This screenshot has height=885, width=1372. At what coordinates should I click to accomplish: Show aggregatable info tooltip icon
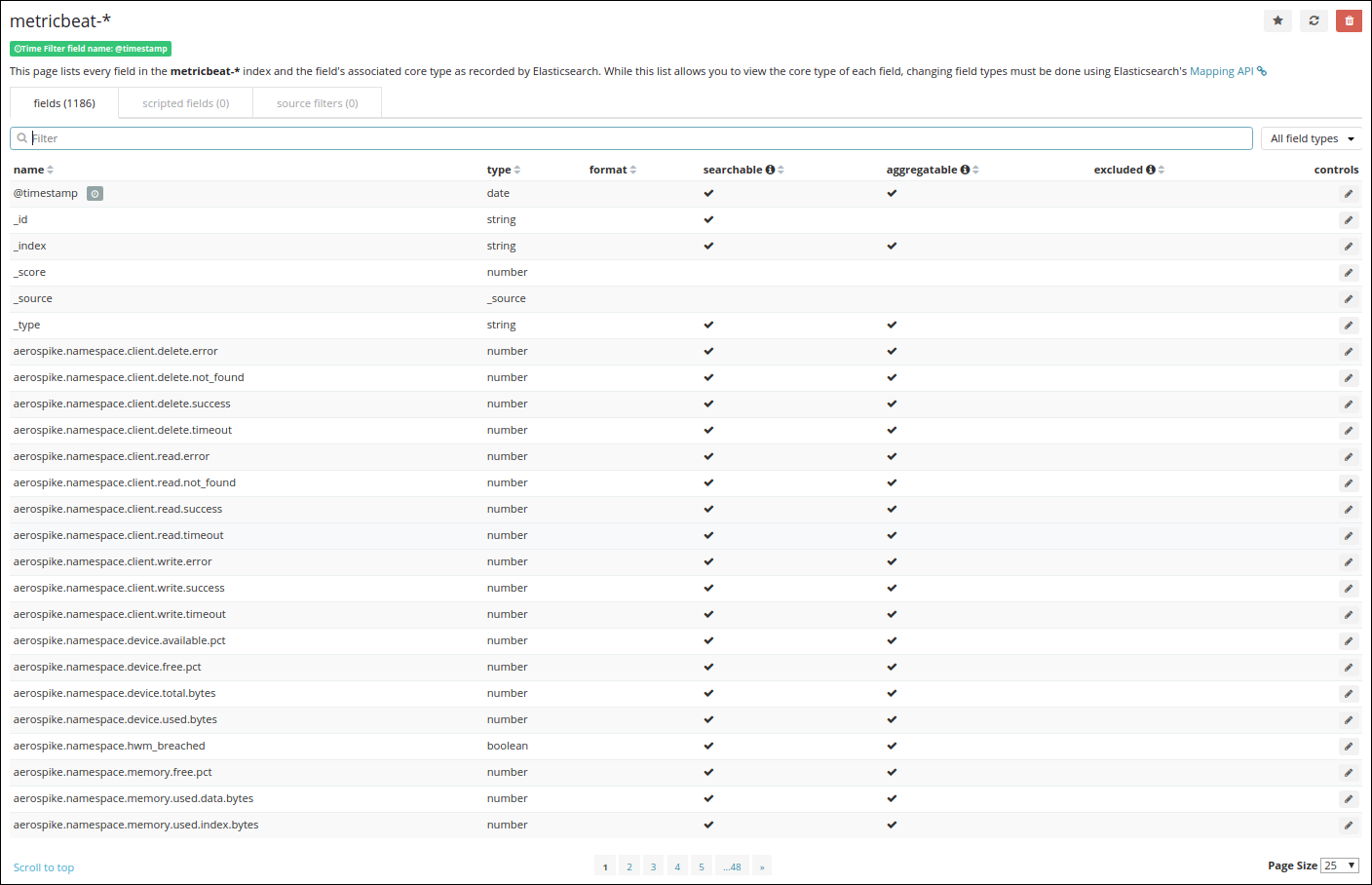965,170
